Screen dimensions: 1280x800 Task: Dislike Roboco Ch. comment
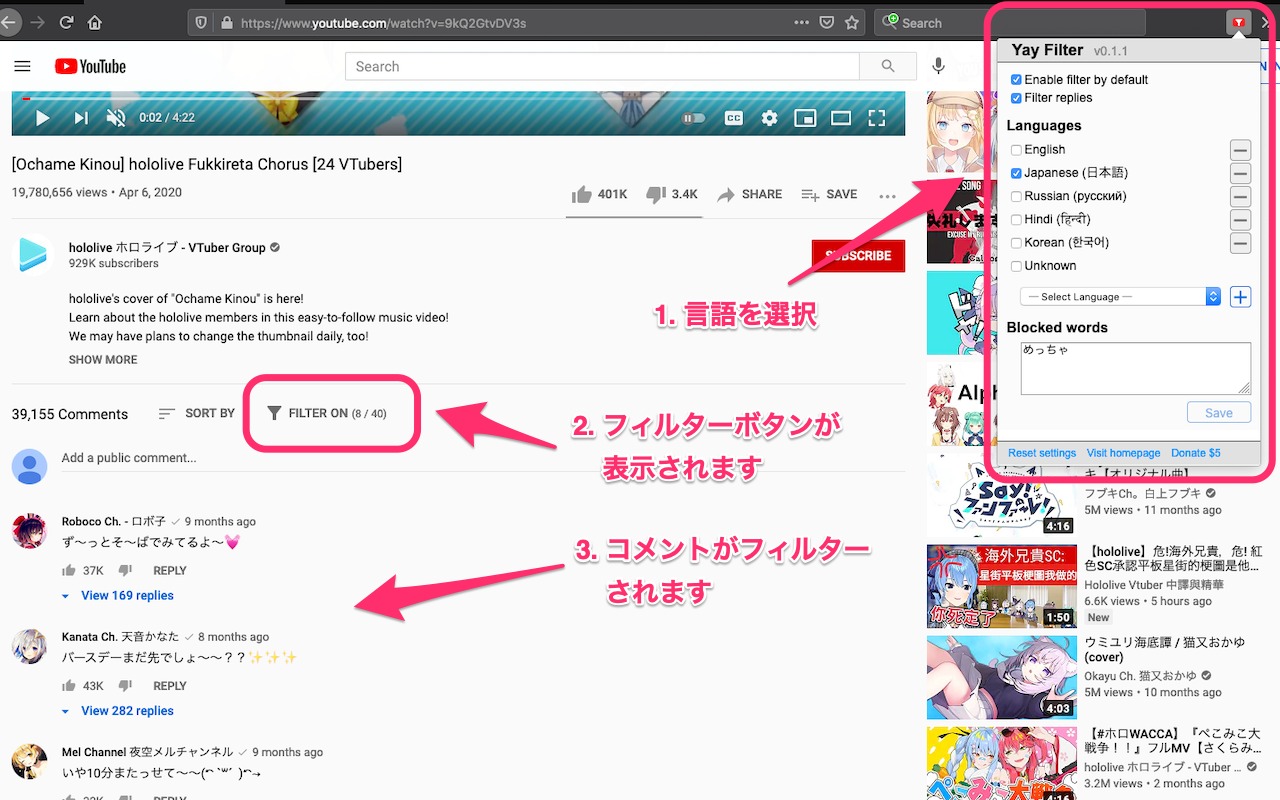point(125,571)
